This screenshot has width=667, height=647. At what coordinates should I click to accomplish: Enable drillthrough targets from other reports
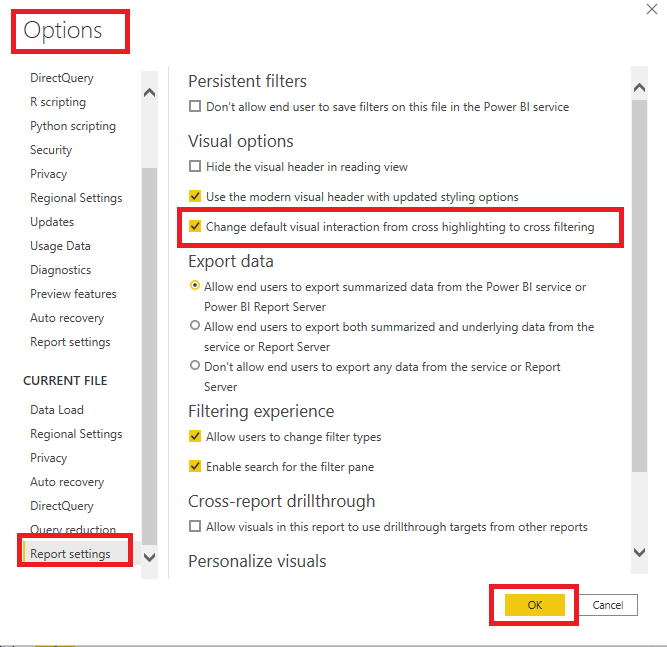point(195,526)
